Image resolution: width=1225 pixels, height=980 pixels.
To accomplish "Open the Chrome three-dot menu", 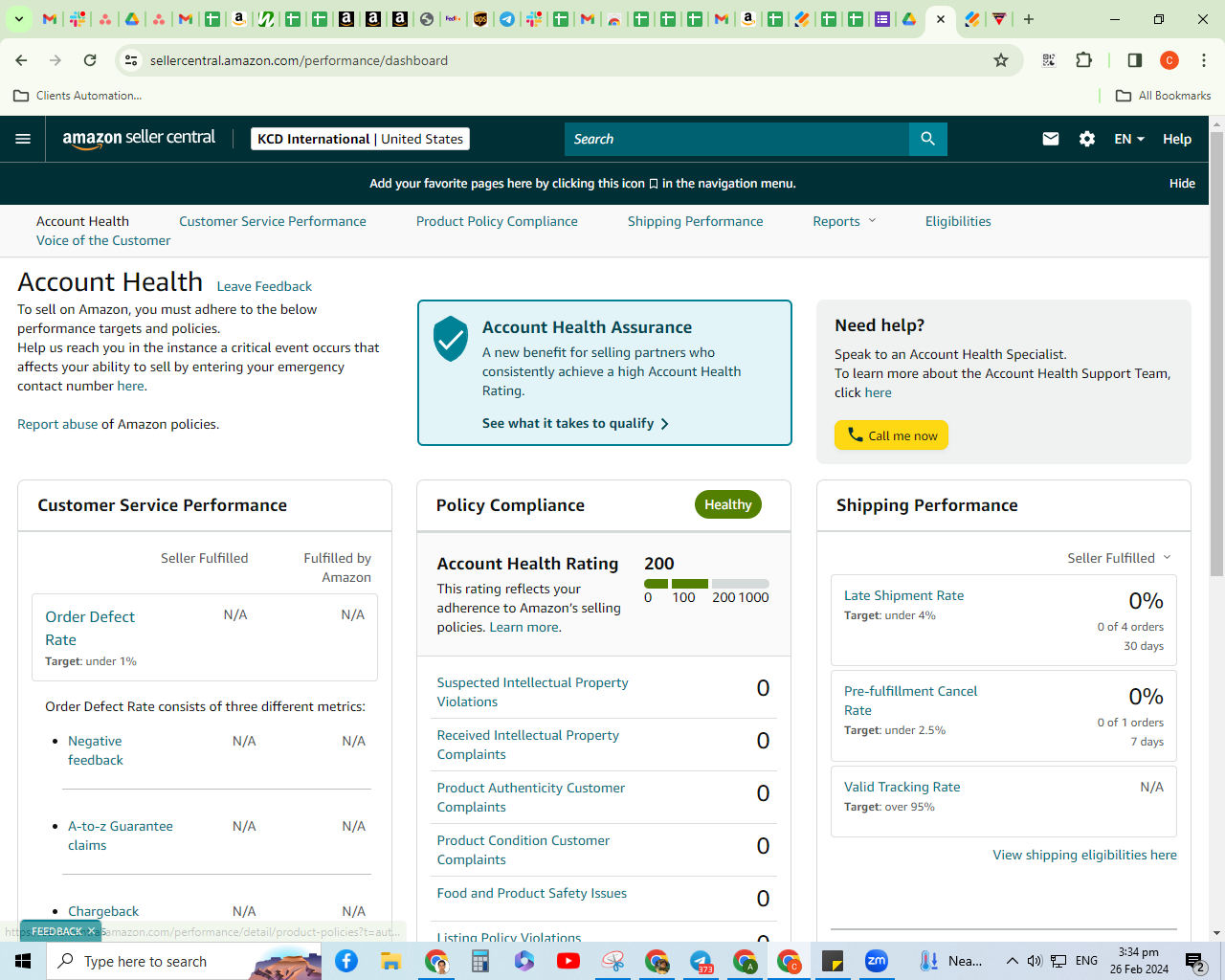I will pos(1204,60).
